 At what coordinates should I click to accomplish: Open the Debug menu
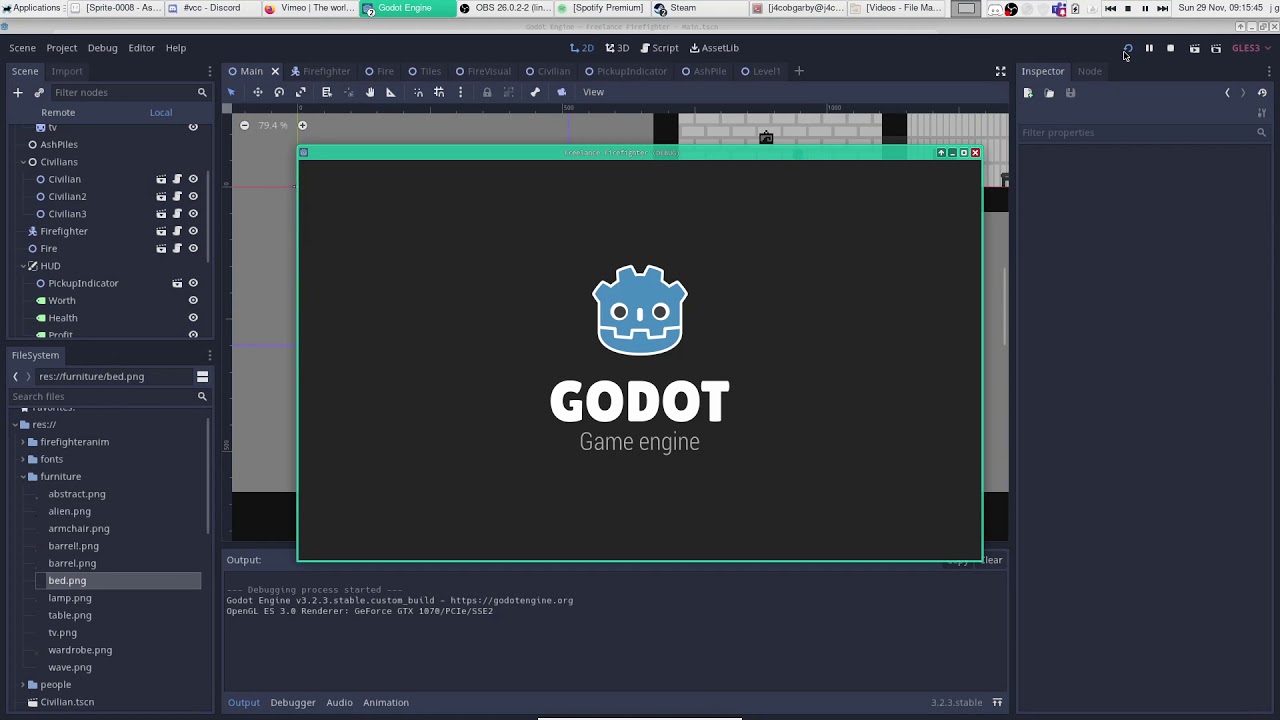tap(102, 48)
